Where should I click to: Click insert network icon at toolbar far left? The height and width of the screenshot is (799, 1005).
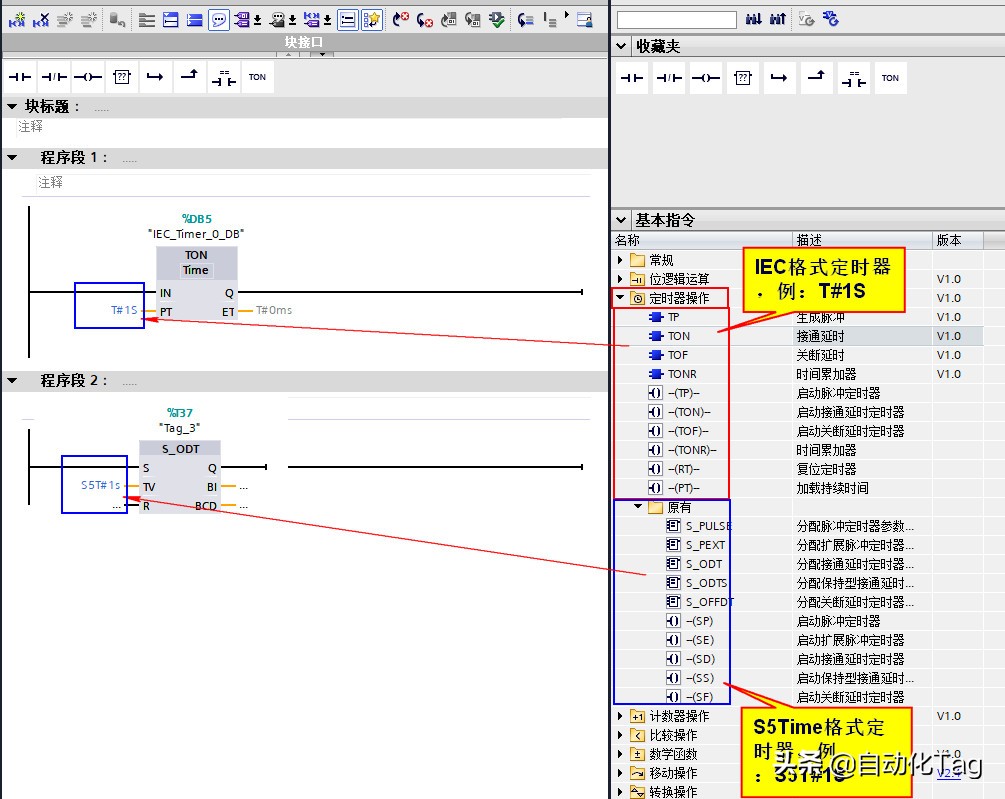point(17,19)
